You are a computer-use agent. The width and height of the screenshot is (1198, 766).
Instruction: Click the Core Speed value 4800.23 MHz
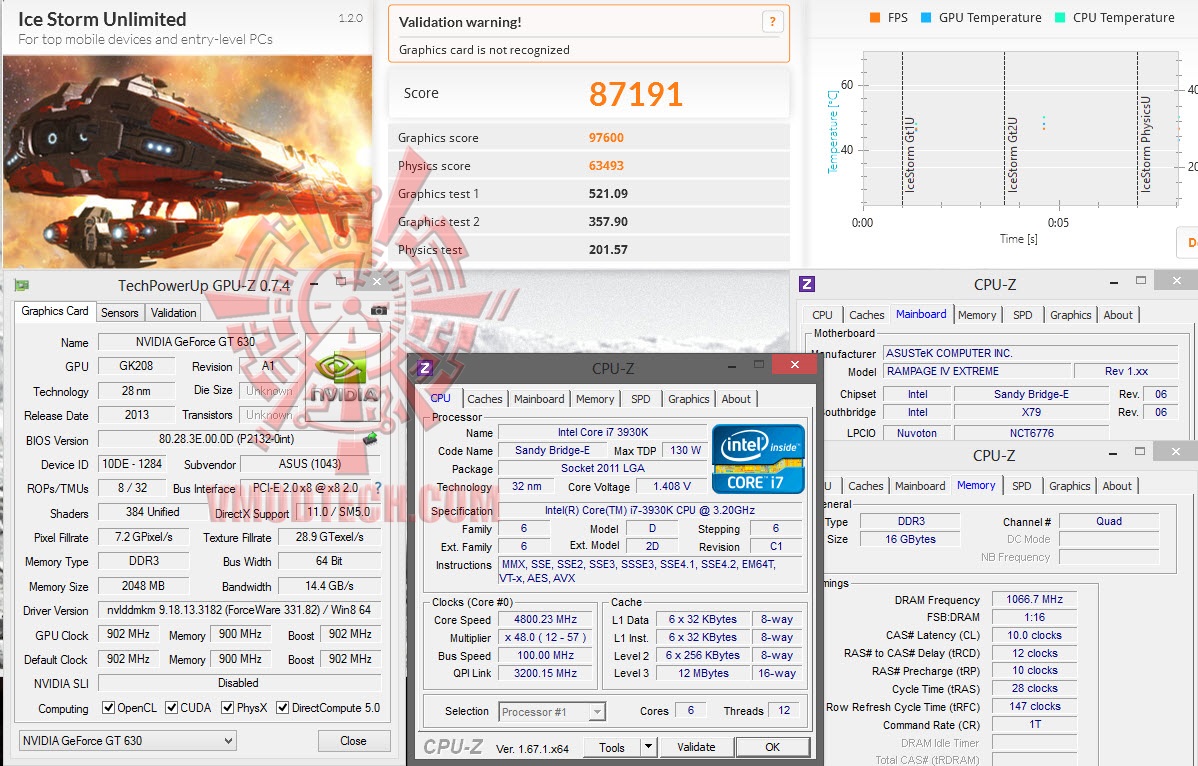coord(546,619)
